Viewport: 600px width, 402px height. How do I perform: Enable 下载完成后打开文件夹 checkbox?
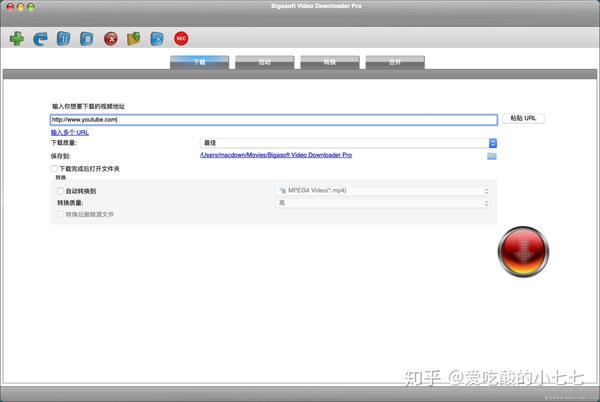54,168
